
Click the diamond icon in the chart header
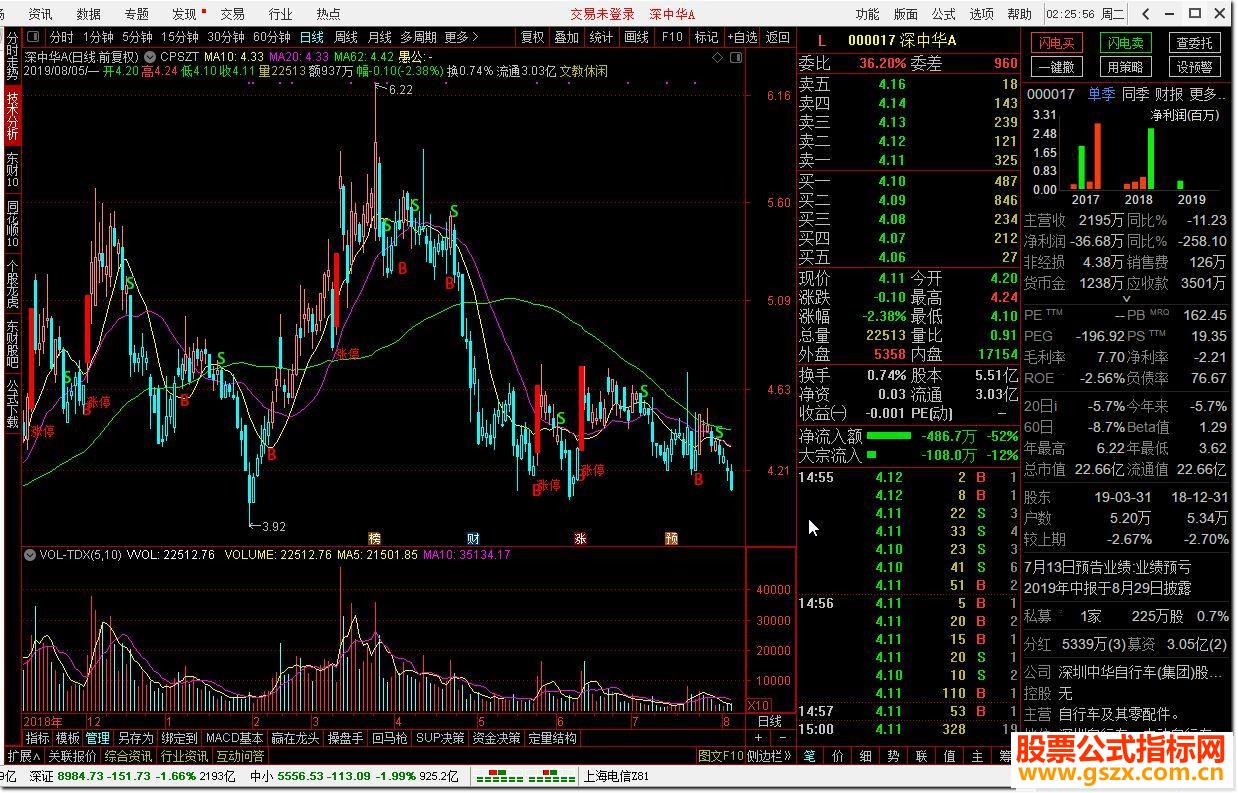[717, 57]
